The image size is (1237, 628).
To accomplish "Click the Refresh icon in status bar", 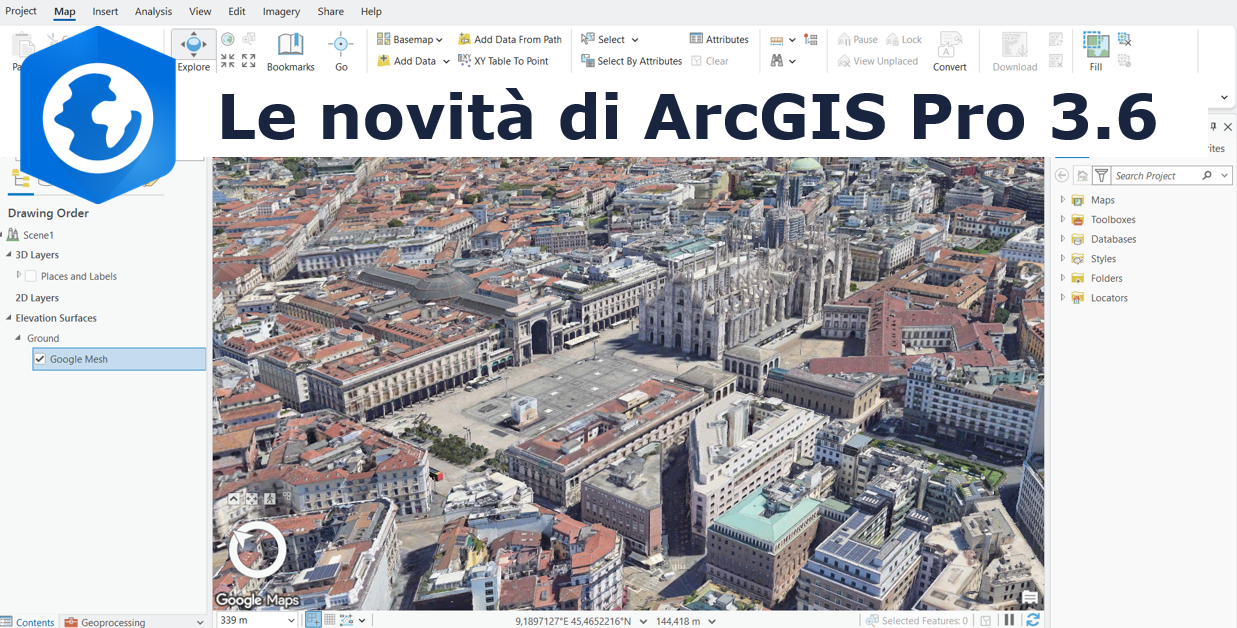I will [1033, 620].
